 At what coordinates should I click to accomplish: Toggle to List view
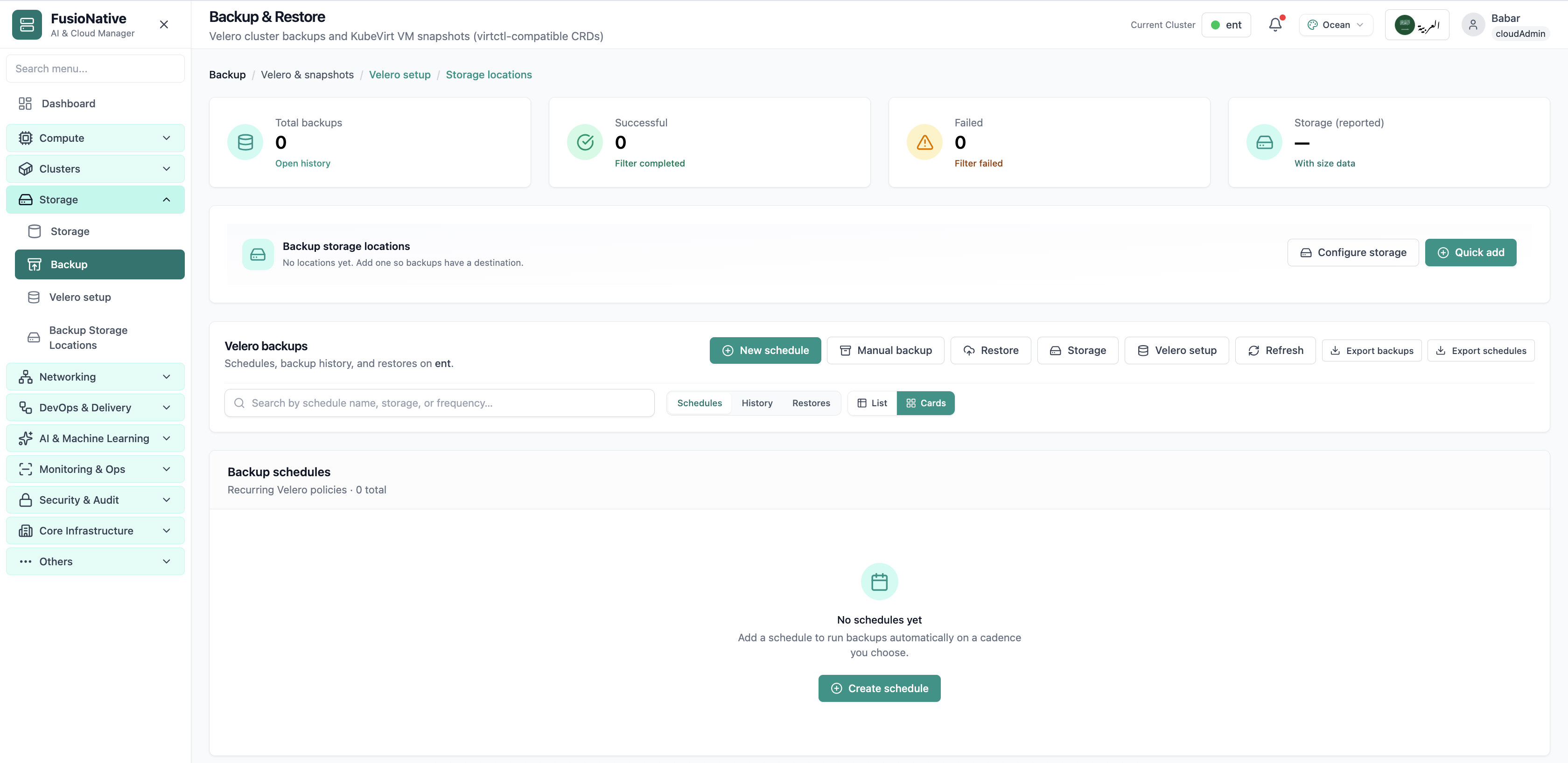(872, 403)
